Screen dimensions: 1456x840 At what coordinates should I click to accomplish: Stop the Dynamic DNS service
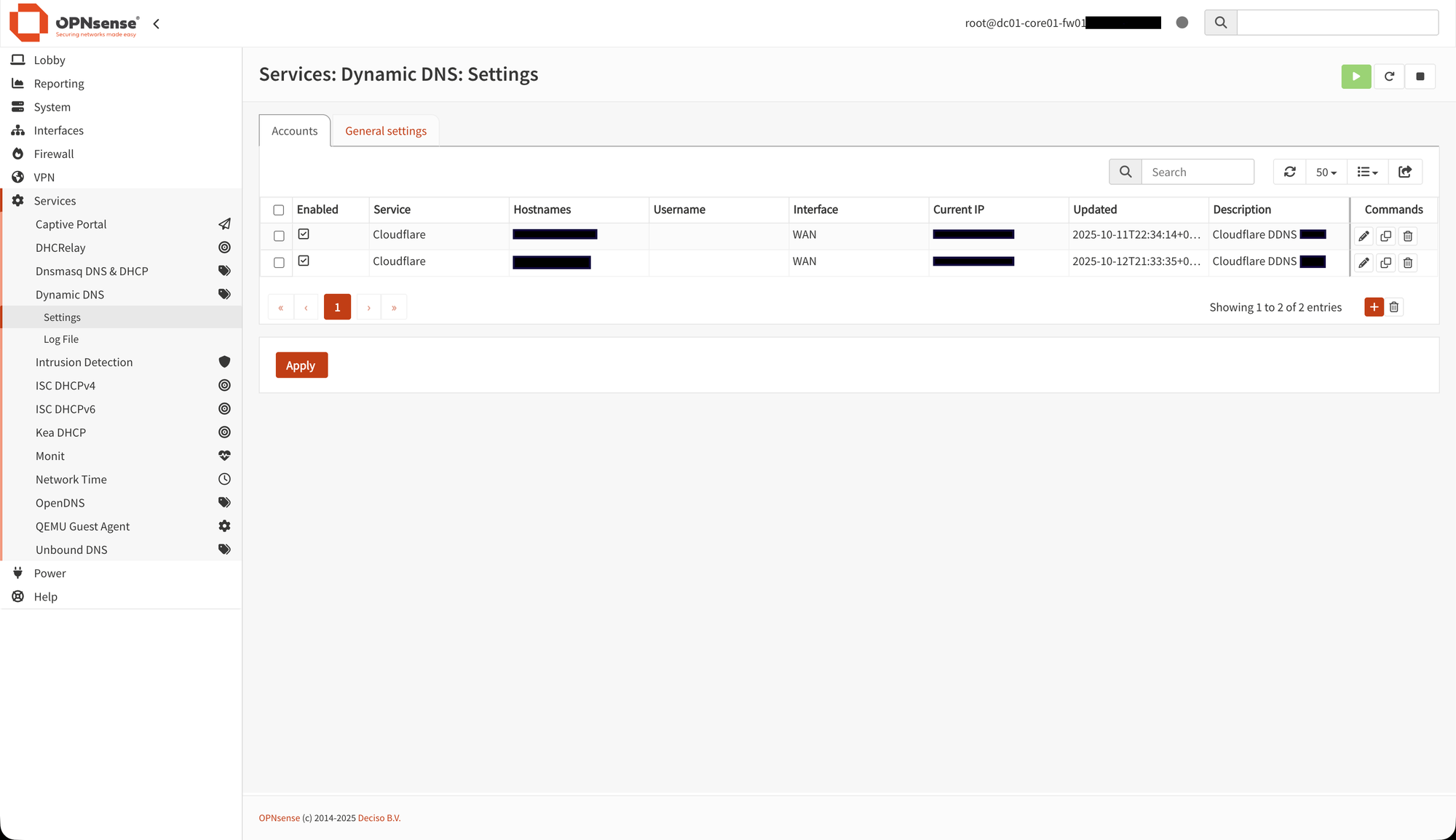tap(1420, 76)
